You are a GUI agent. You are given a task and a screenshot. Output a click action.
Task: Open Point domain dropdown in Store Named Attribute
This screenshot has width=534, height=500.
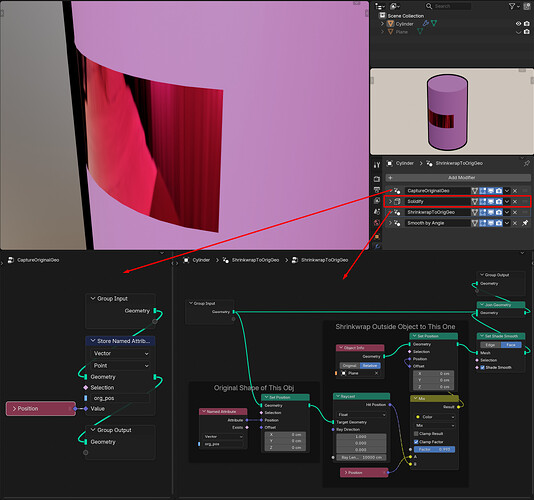tap(120, 365)
